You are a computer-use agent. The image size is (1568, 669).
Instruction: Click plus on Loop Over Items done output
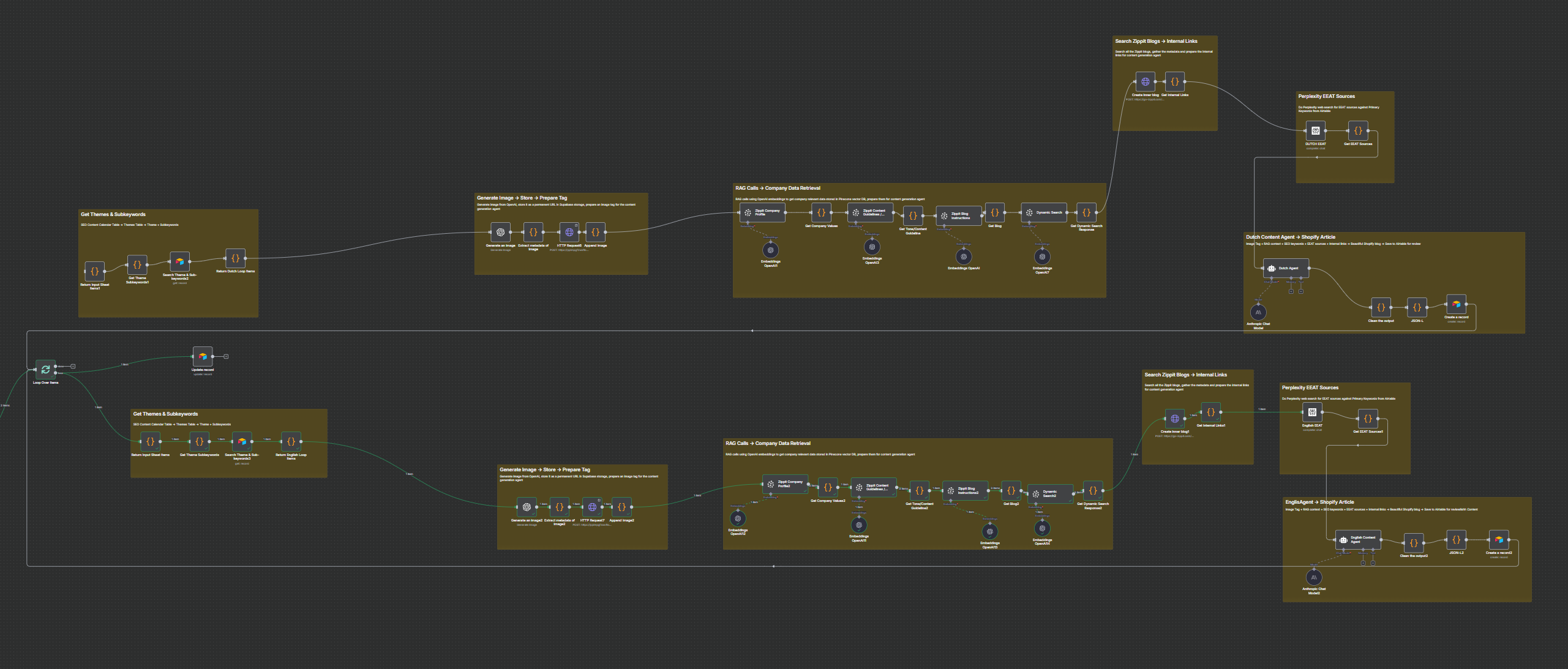click(x=73, y=366)
